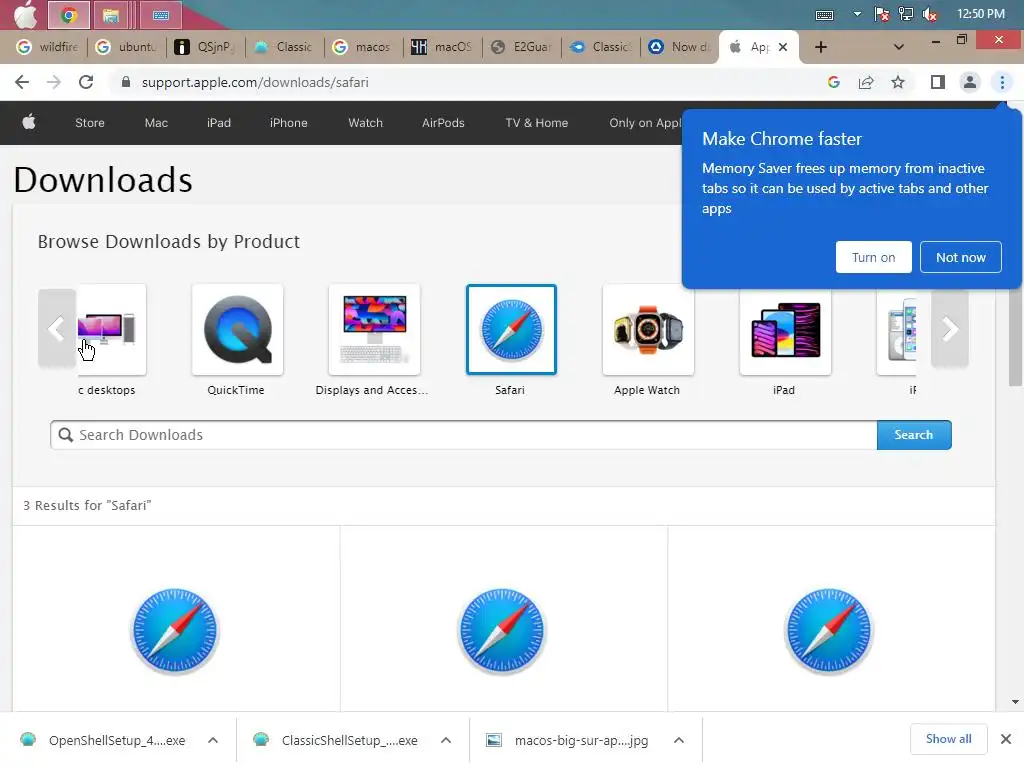This screenshot has height=768, width=1024.
Task: Open options for ClassicShellSetup download
Action: (x=446, y=740)
